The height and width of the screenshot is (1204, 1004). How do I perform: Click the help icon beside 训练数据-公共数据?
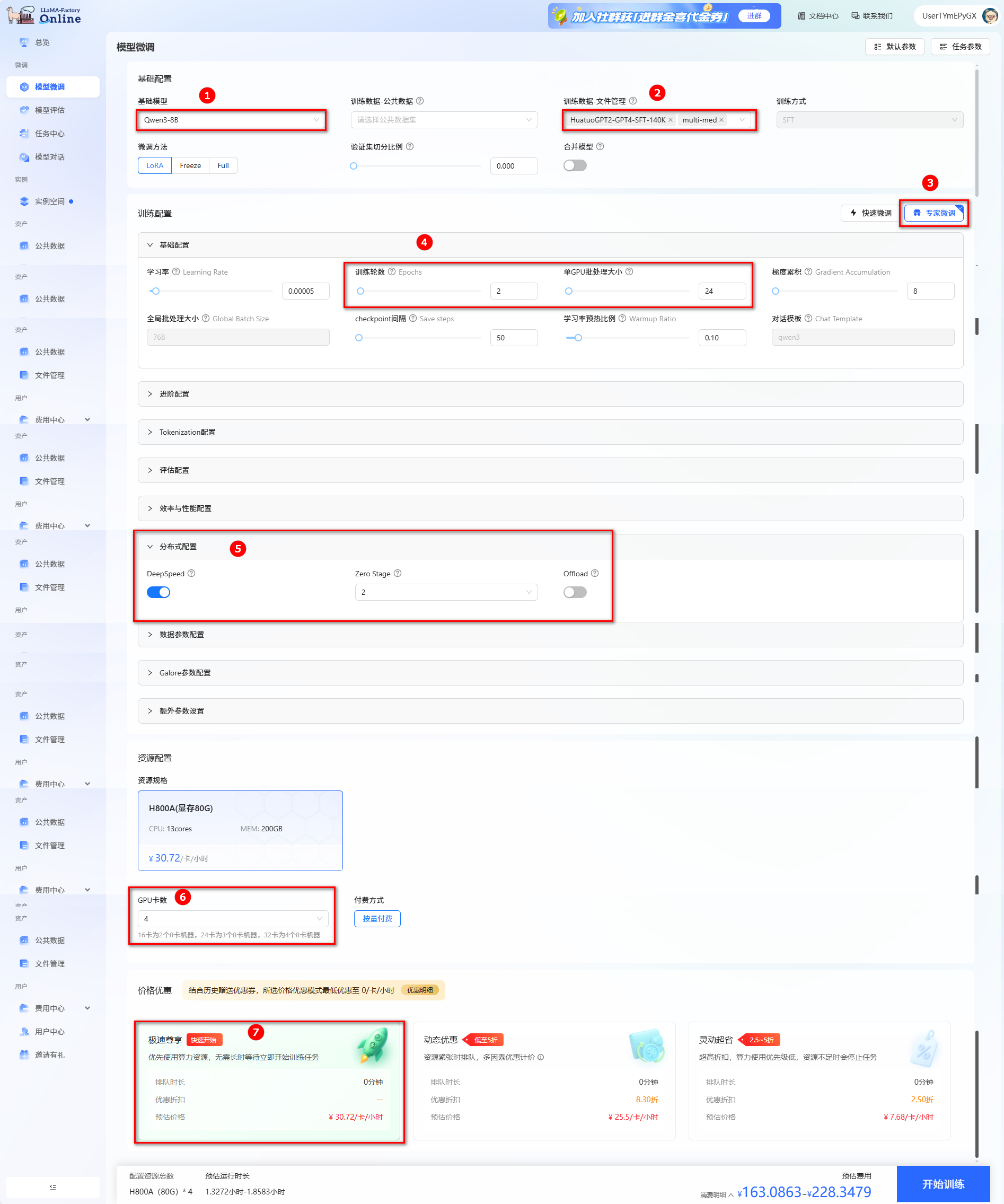[x=420, y=101]
